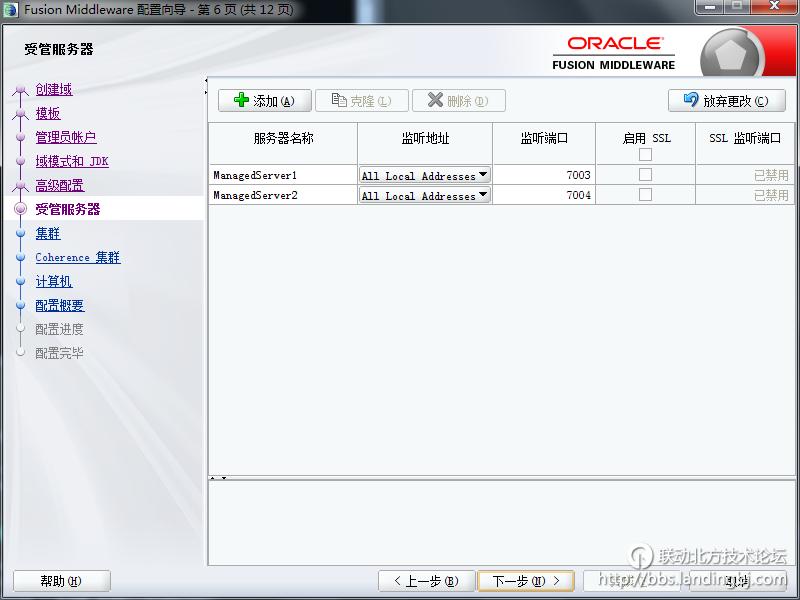The image size is (800, 600).
Task: Open listen address dropdown for ManagedServer2
Action: point(483,195)
